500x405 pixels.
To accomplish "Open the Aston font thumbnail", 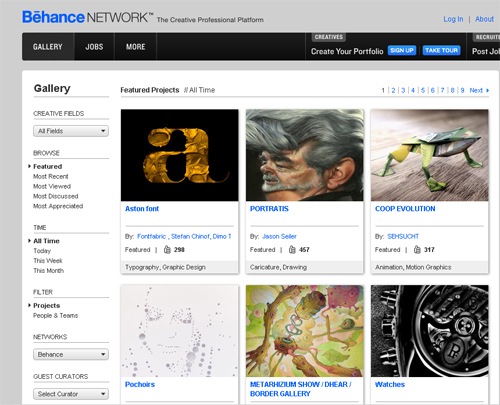I will [x=180, y=155].
